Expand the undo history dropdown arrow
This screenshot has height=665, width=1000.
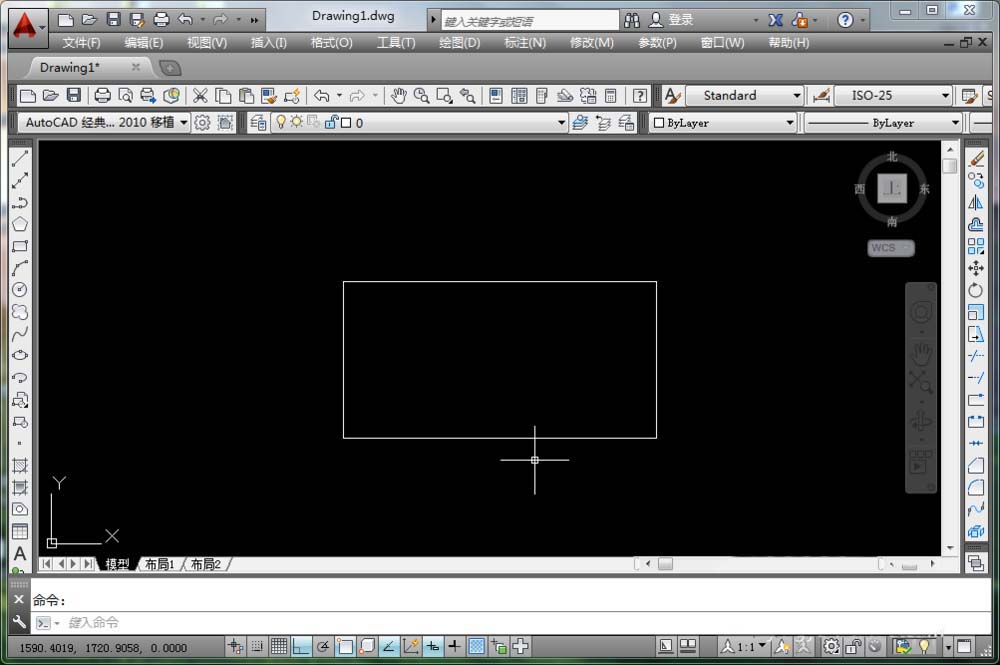pos(339,96)
